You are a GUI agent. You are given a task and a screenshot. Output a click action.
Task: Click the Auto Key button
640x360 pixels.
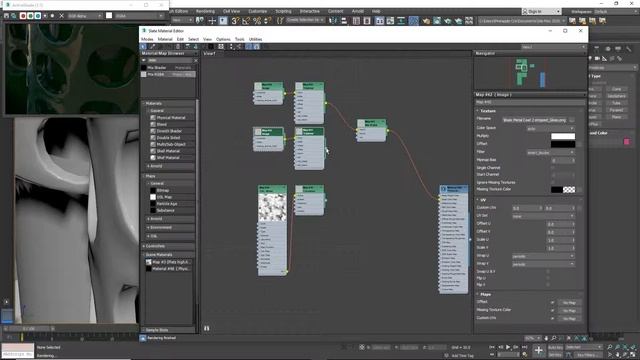point(555,347)
